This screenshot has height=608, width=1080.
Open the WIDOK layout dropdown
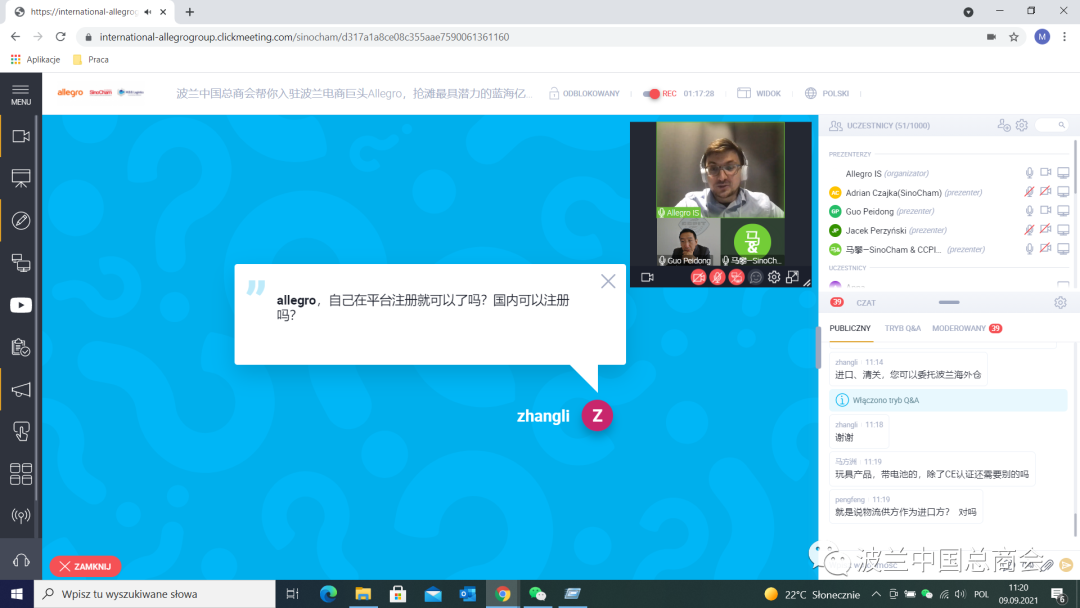point(759,93)
